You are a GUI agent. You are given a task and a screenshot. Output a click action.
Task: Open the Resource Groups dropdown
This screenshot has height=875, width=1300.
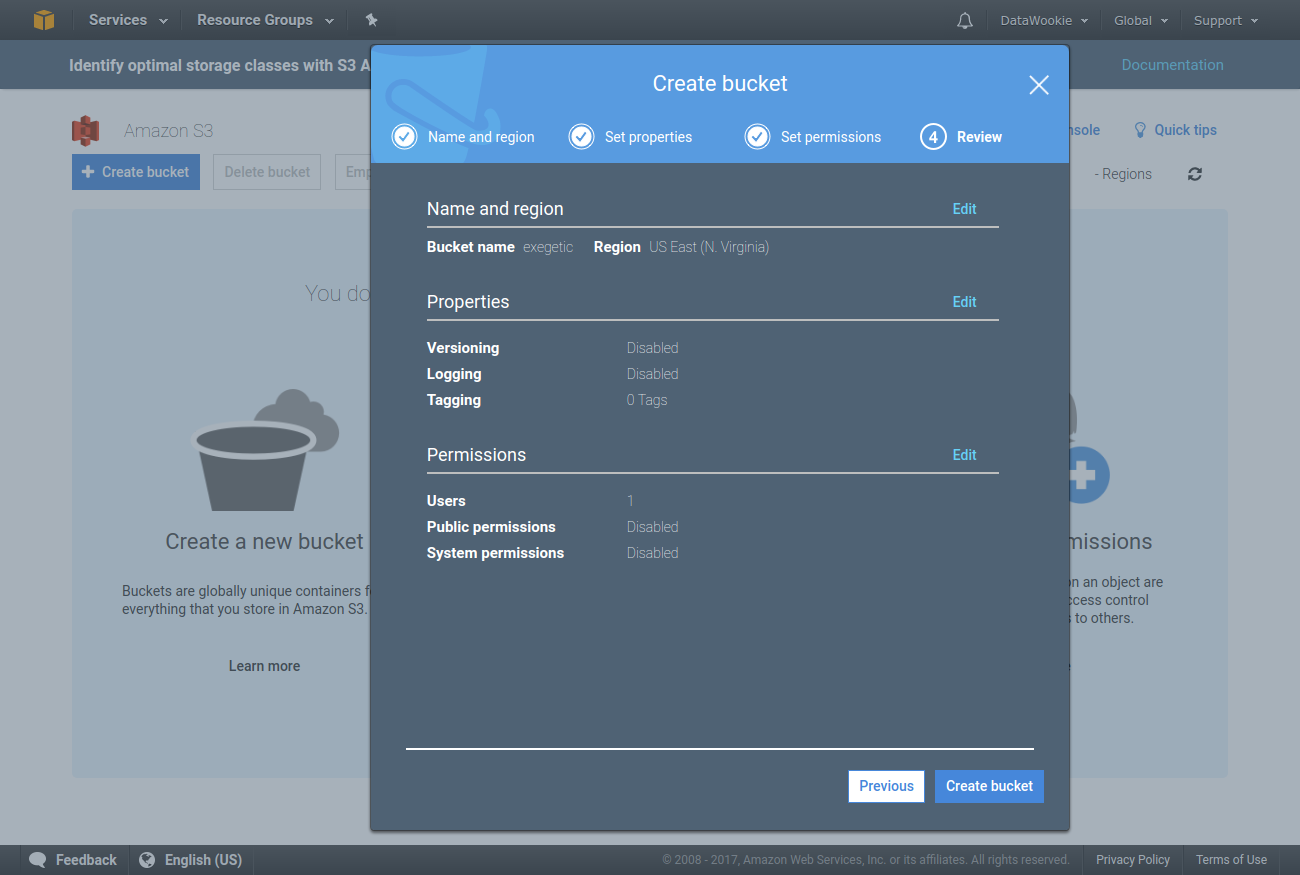(x=265, y=20)
